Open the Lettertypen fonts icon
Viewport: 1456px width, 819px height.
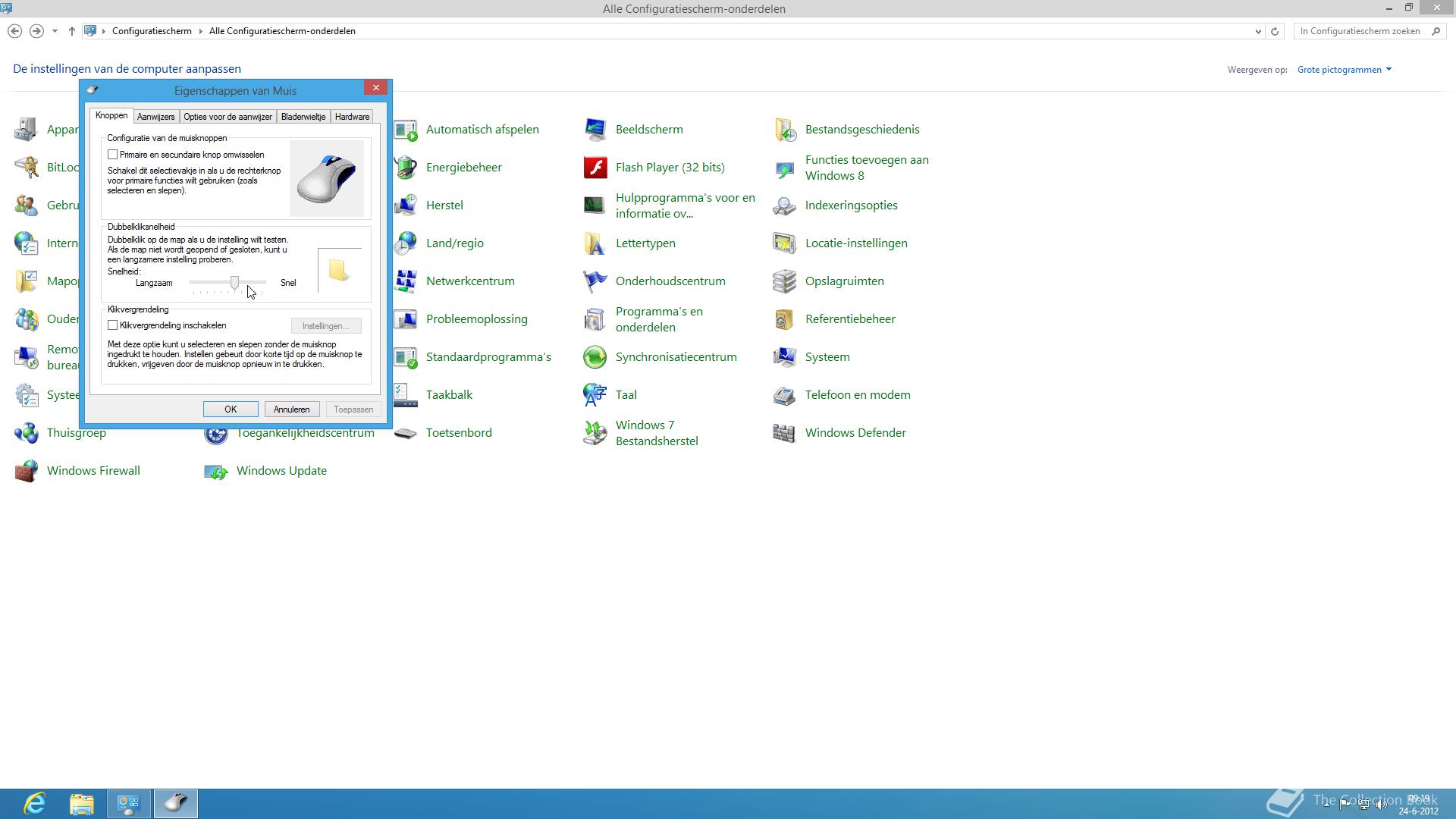coord(595,243)
